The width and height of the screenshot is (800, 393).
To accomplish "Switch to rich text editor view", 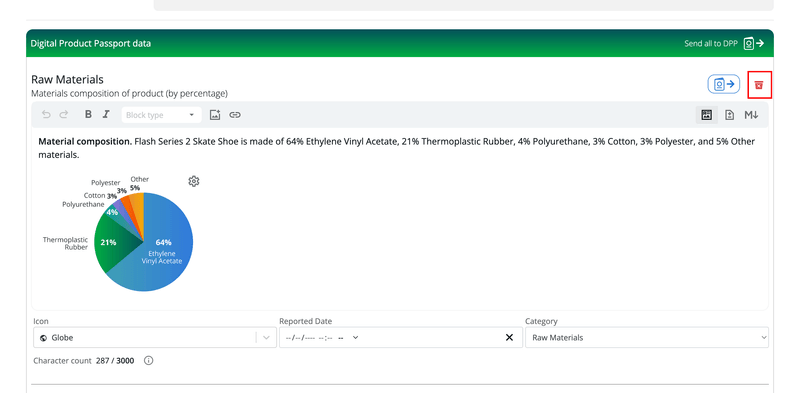I will click(707, 115).
